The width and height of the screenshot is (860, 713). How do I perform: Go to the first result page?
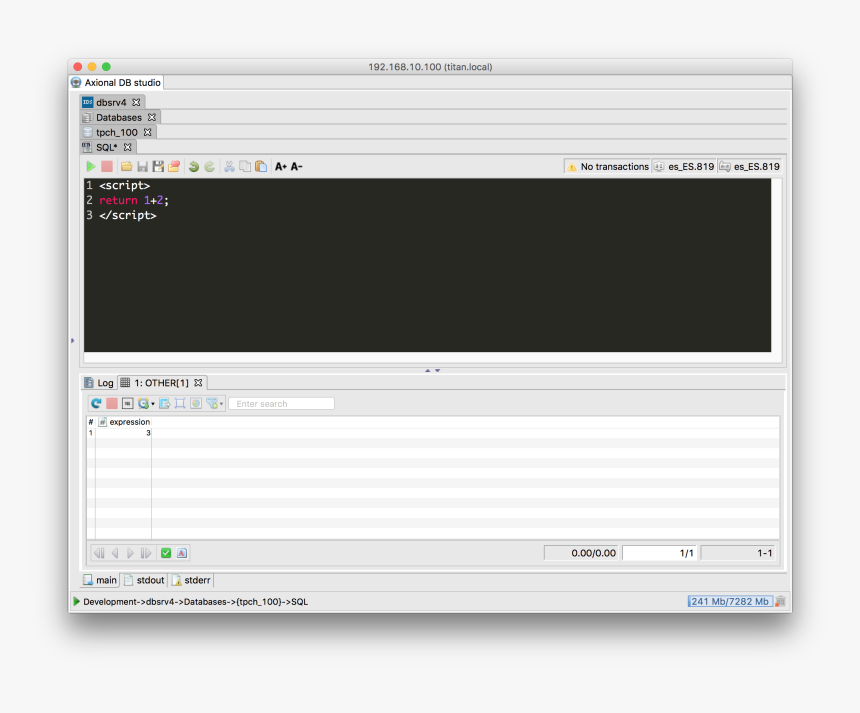99,553
